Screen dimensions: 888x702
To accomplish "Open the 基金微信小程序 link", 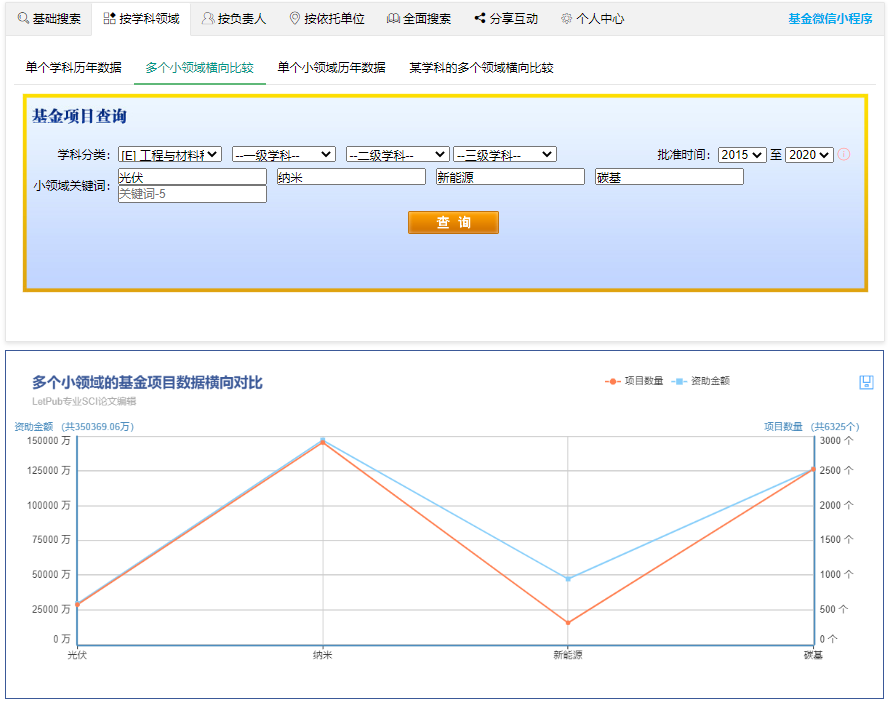I will 833,17.
